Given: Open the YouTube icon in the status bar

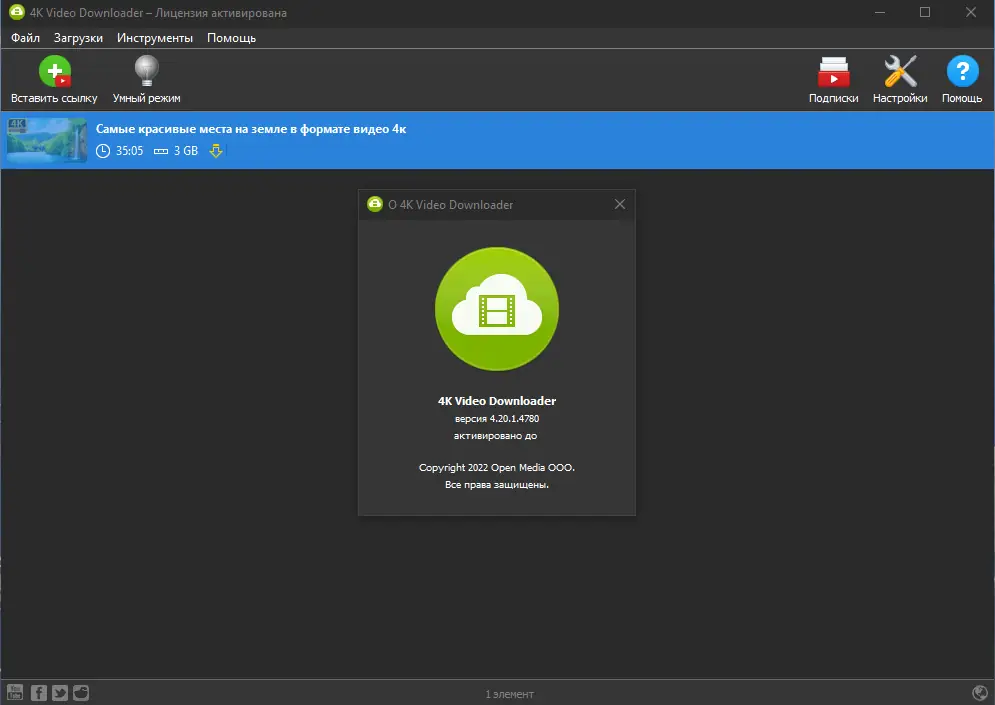Looking at the screenshot, I should (16, 692).
